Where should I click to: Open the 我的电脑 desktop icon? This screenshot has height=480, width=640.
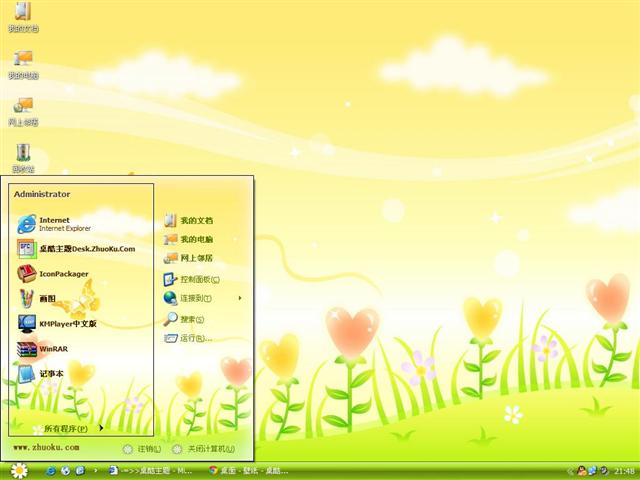[x=23, y=65]
